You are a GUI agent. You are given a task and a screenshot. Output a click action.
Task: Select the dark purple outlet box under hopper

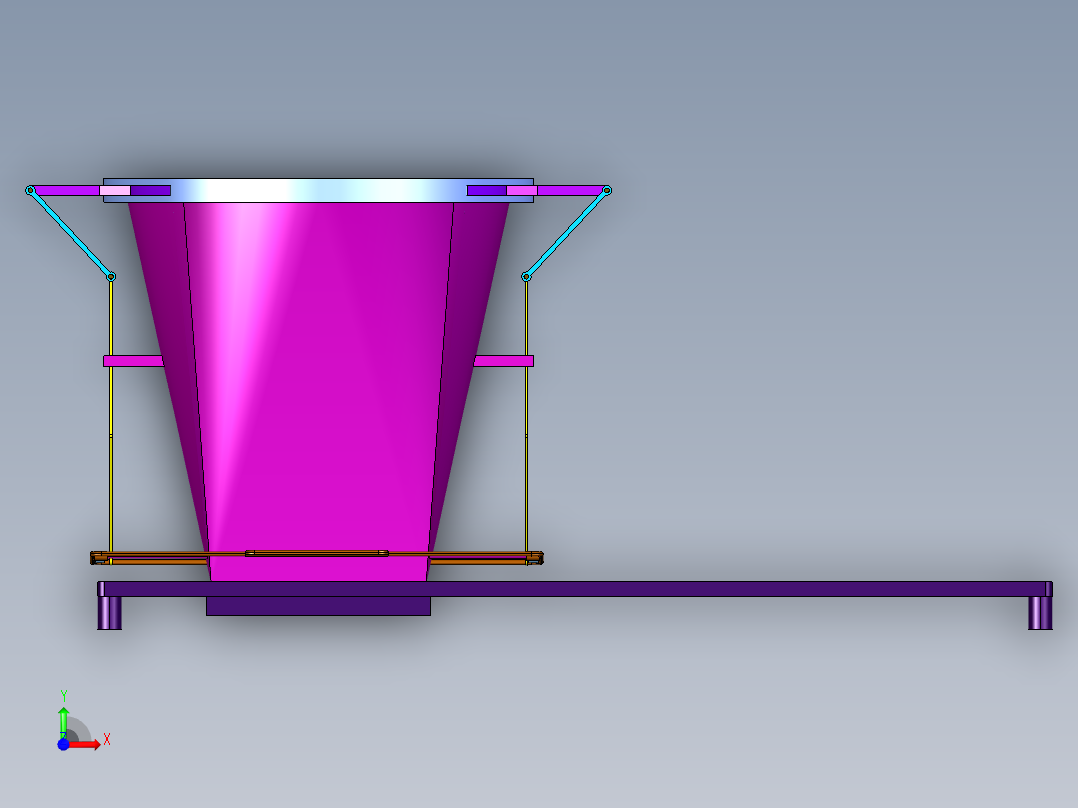(x=318, y=606)
